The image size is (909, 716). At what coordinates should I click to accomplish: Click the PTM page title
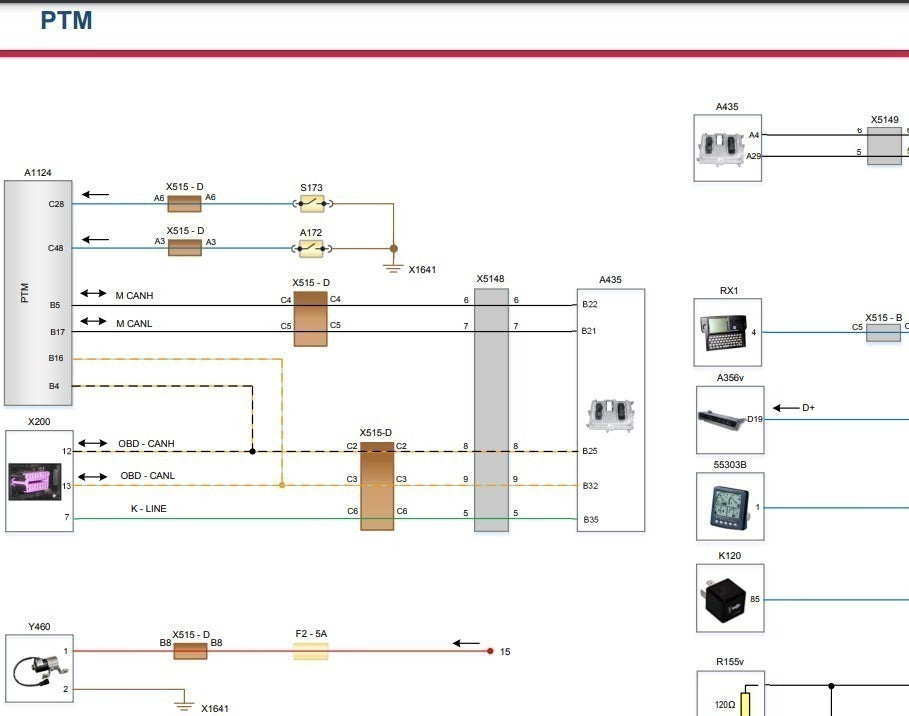66,20
